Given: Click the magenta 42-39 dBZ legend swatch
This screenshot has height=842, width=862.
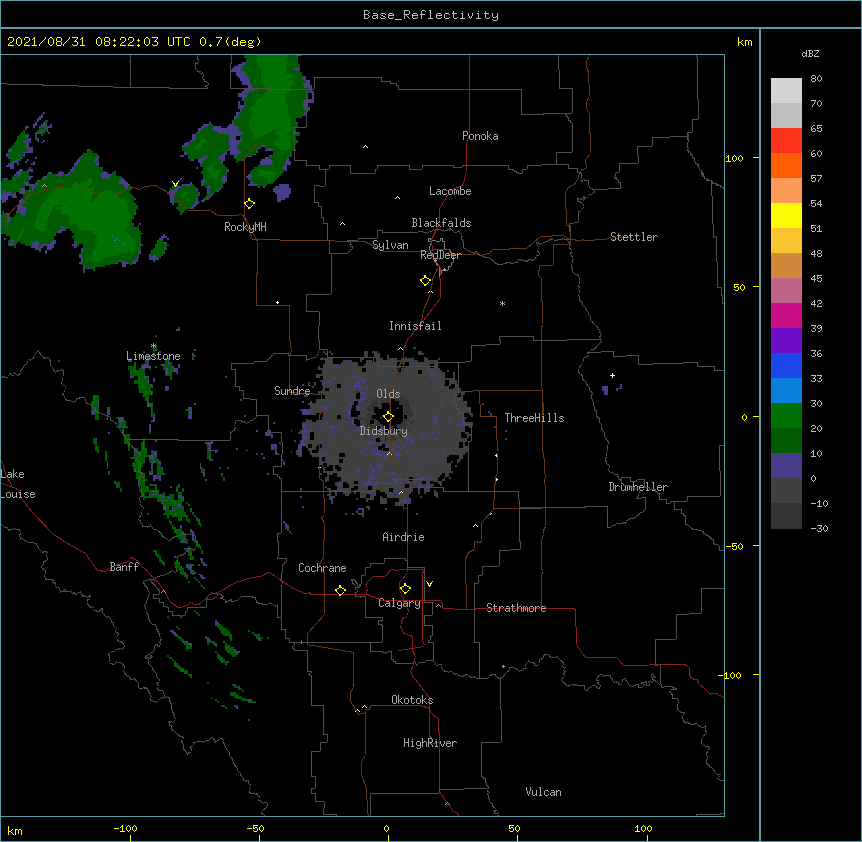Looking at the screenshot, I should [786, 316].
